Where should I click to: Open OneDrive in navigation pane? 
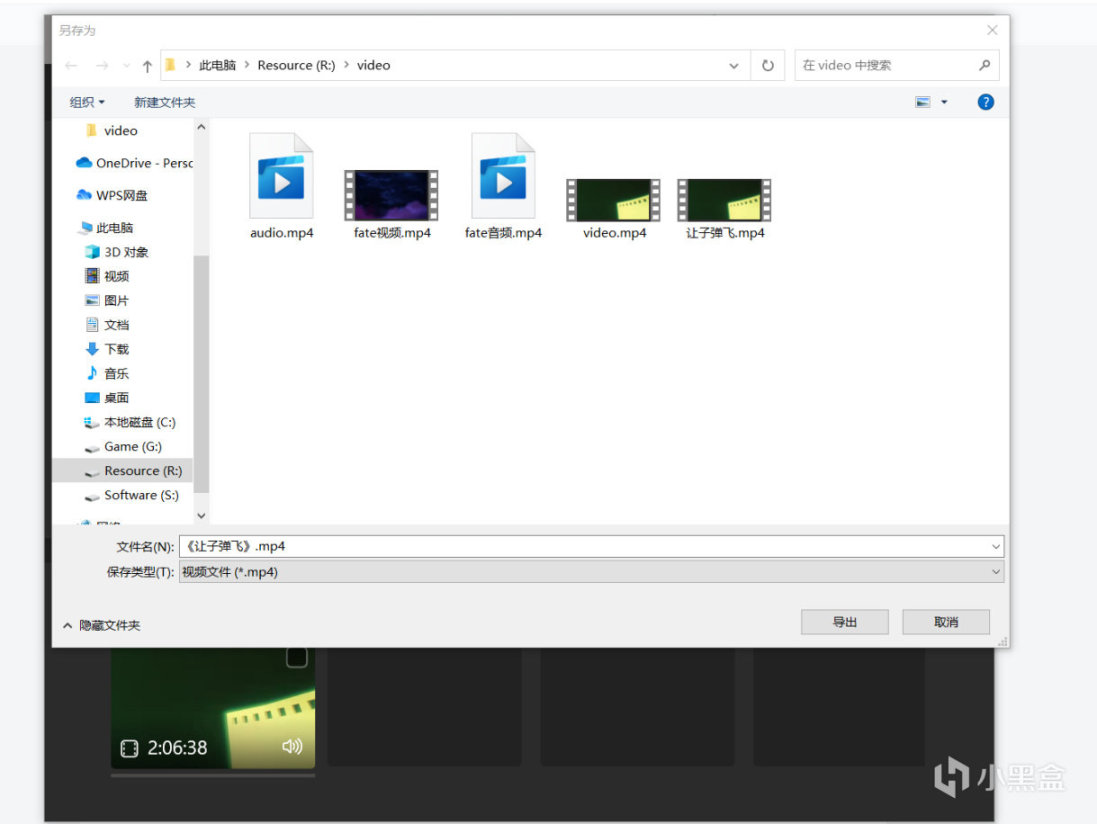(x=134, y=163)
